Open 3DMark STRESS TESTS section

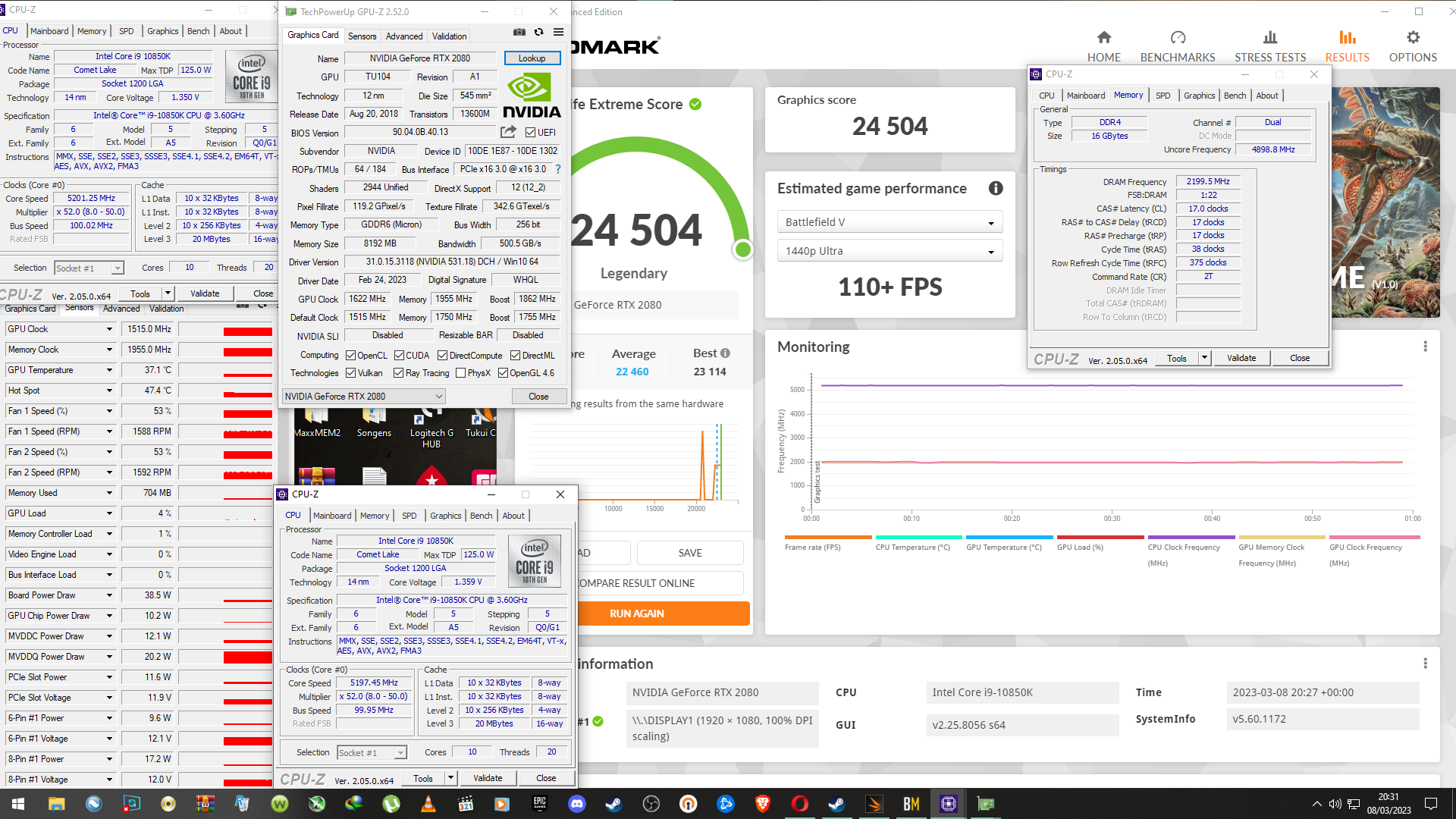1270,46
